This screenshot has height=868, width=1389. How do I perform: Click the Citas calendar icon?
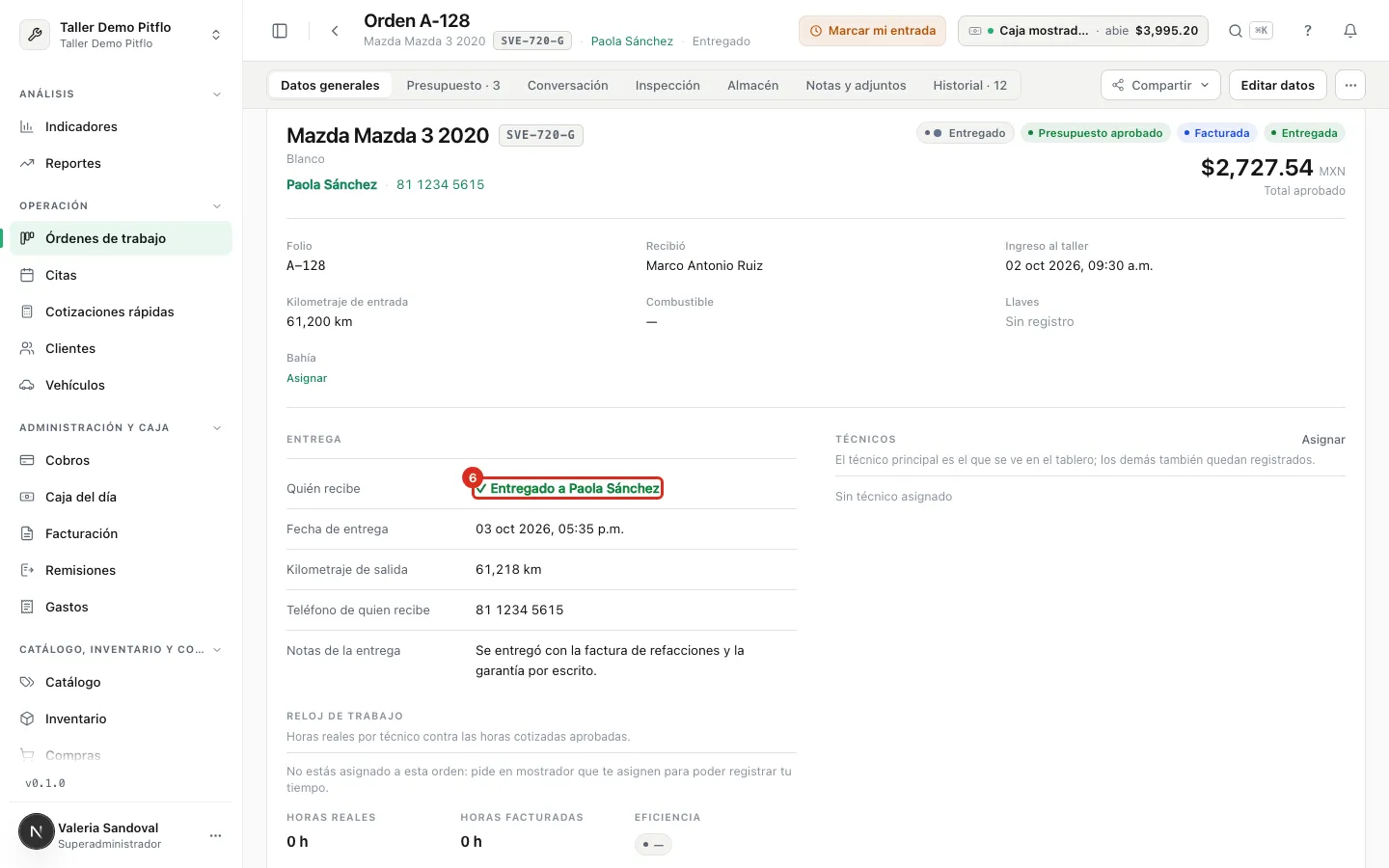27,275
